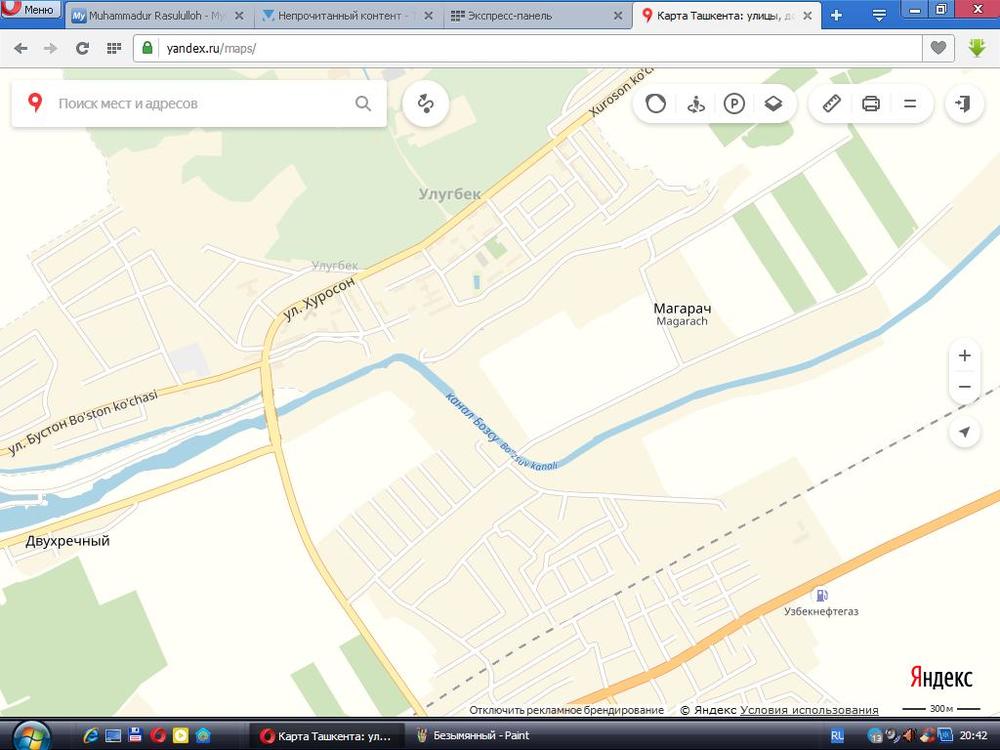
Task: Open the Условия использования link
Action: tap(809, 710)
